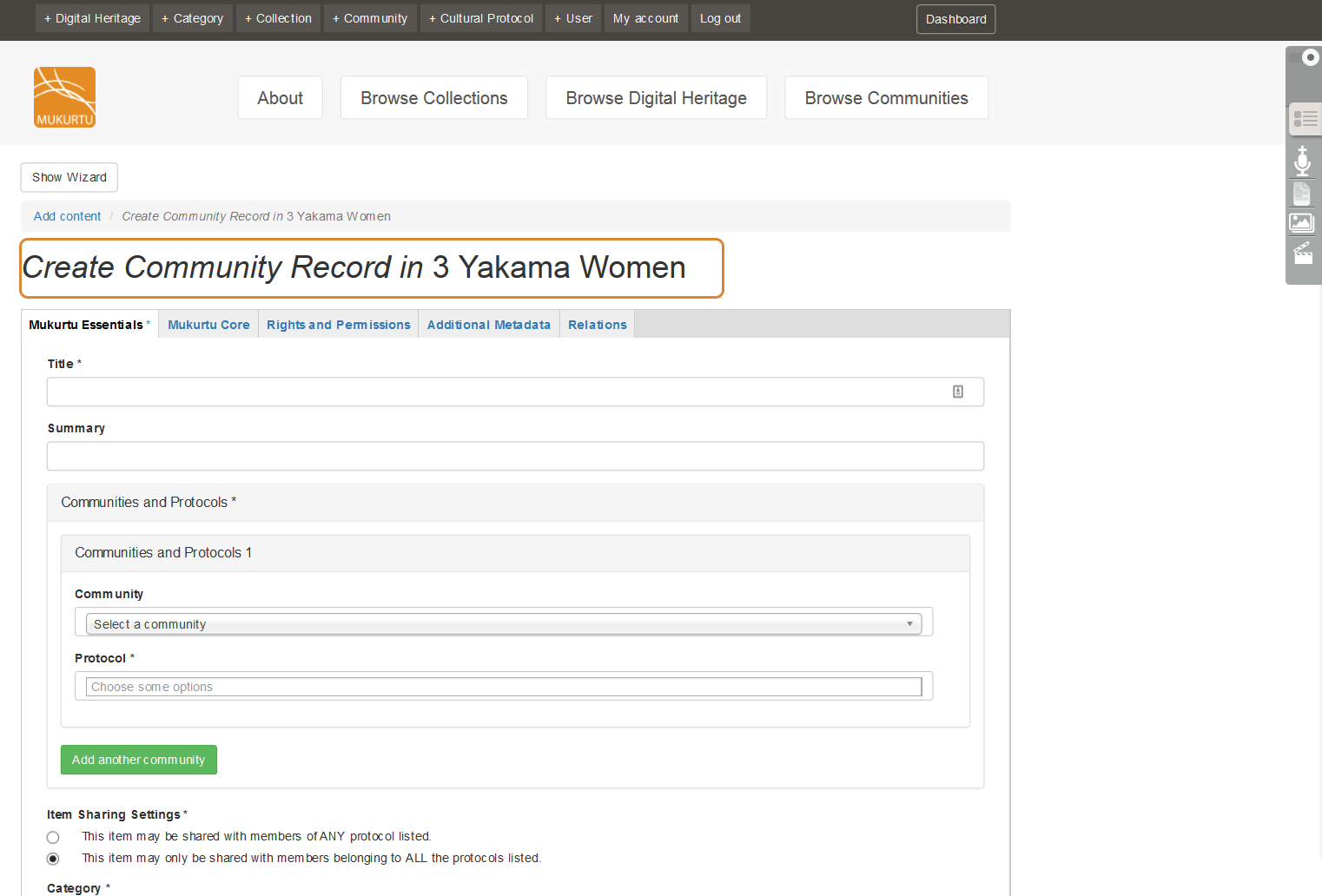Click the video clapperboard sidebar icon
Screen dimensions: 1322x896
pos(1303,253)
